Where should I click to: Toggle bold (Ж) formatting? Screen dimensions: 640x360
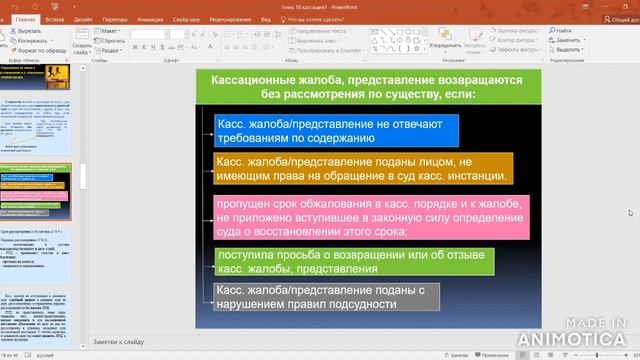pos(135,47)
